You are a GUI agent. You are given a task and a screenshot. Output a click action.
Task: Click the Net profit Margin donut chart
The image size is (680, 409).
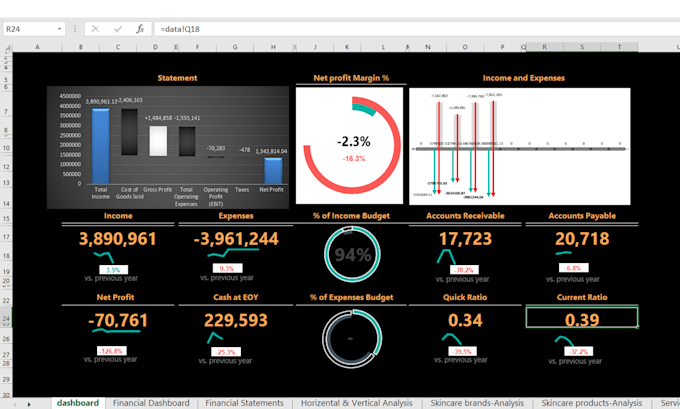350,145
